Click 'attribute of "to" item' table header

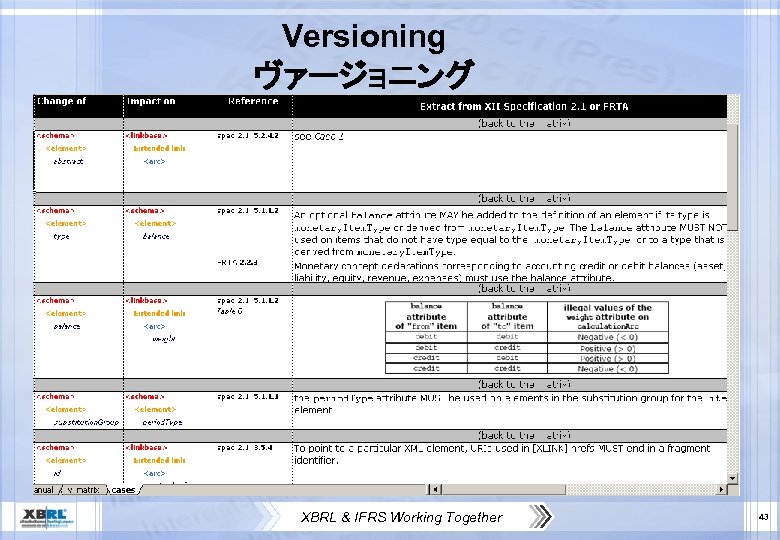click(507, 317)
